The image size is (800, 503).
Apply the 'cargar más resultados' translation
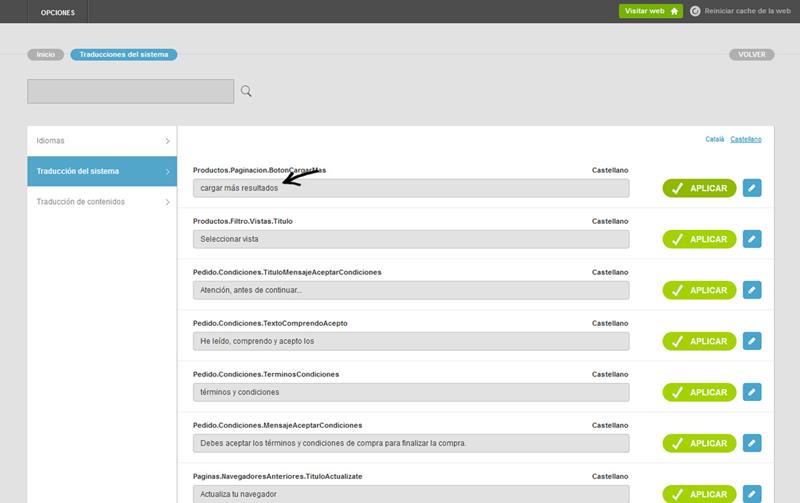tap(699, 188)
